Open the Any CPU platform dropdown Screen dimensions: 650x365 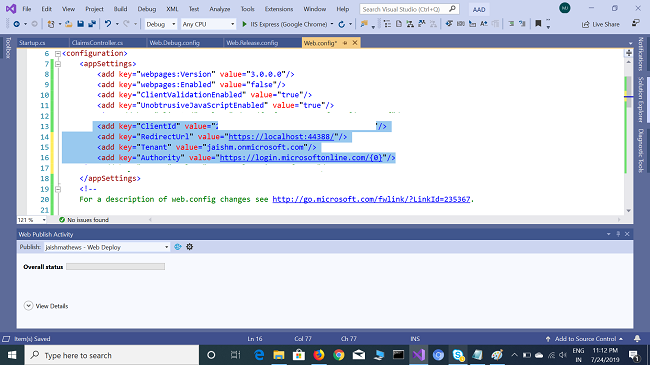click(209, 24)
